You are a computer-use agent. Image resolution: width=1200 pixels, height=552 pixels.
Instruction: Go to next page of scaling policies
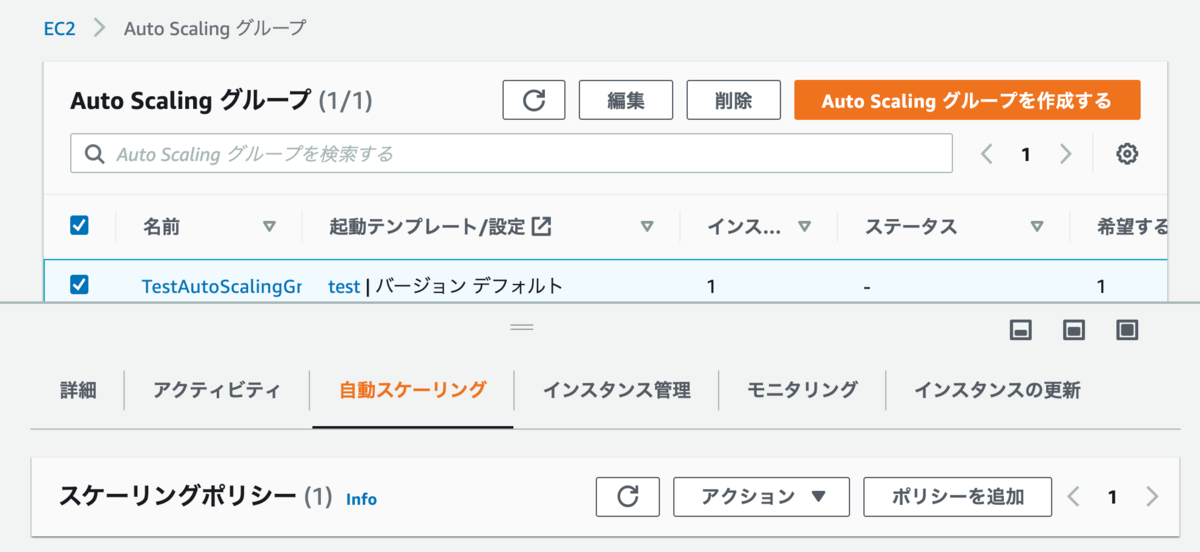[1152, 496]
